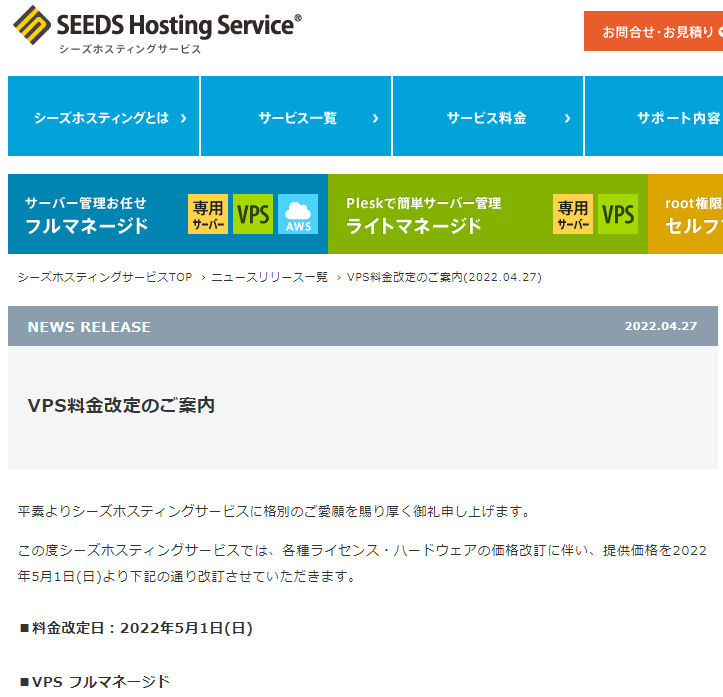Open the サービス一覧 menu item
This screenshot has height=697, width=723.
[x=296, y=116]
